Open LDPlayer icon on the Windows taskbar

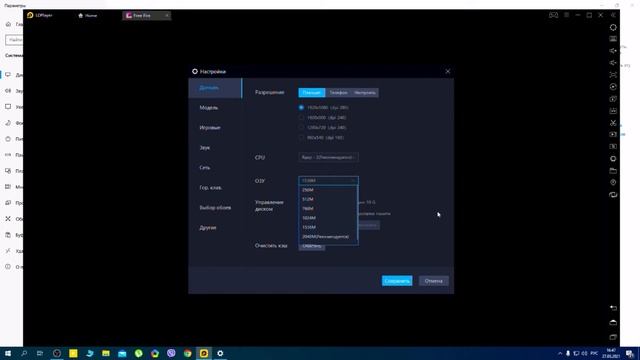(x=204, y=353)
